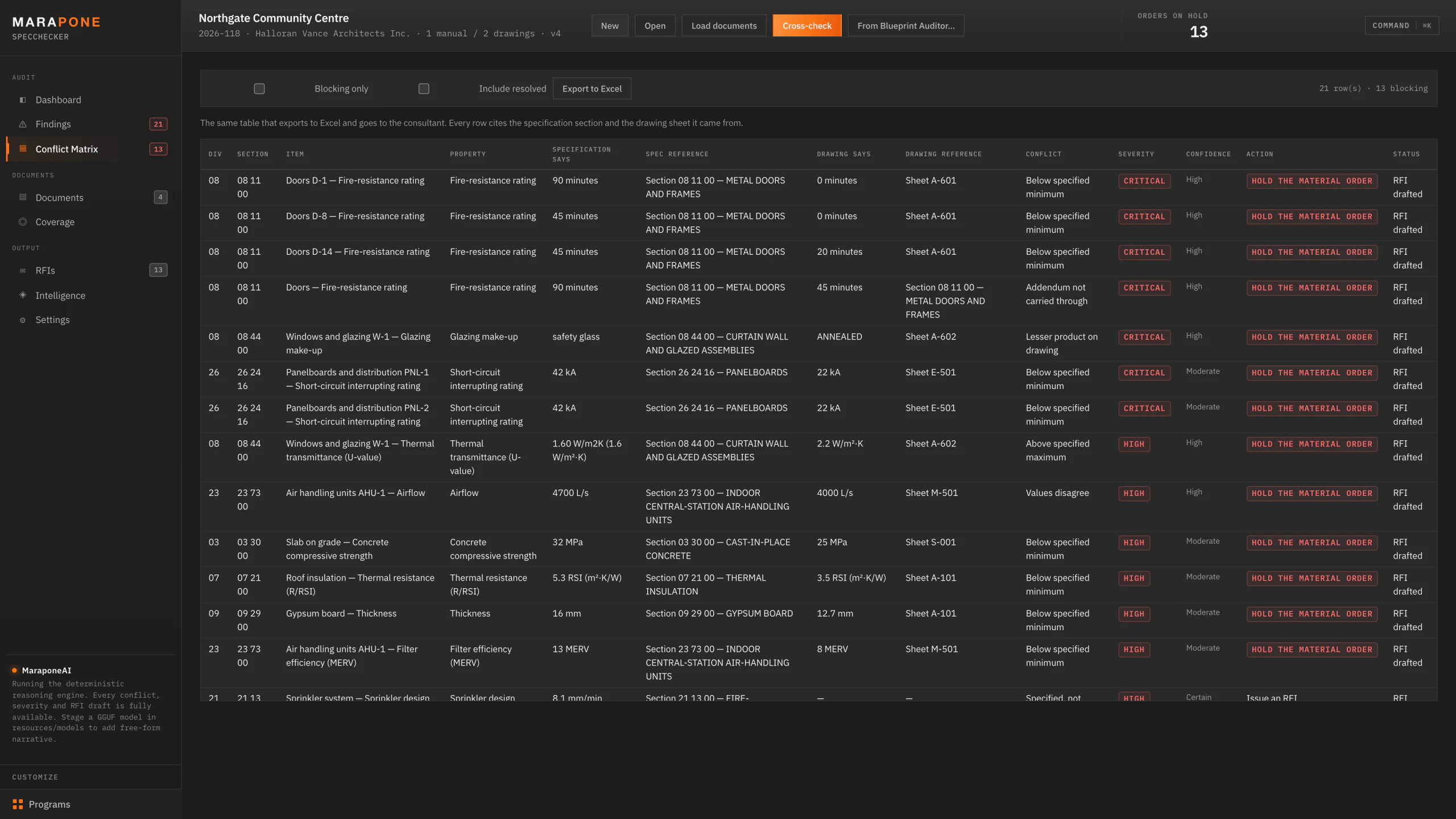Viewport: 1456px width, 819px height.
Task: Click HOLD THE MATERIAL ORDER for Doors D-8
Action: click(x=1312, y=217)
